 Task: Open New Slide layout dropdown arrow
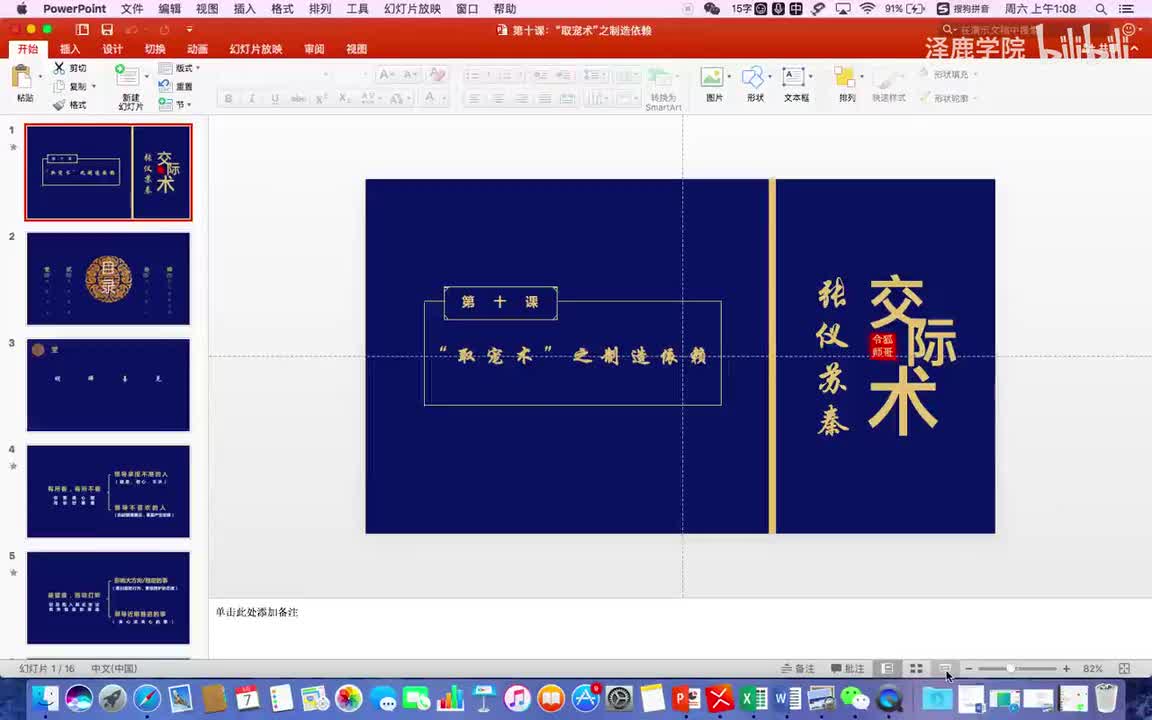coord(146,77)
